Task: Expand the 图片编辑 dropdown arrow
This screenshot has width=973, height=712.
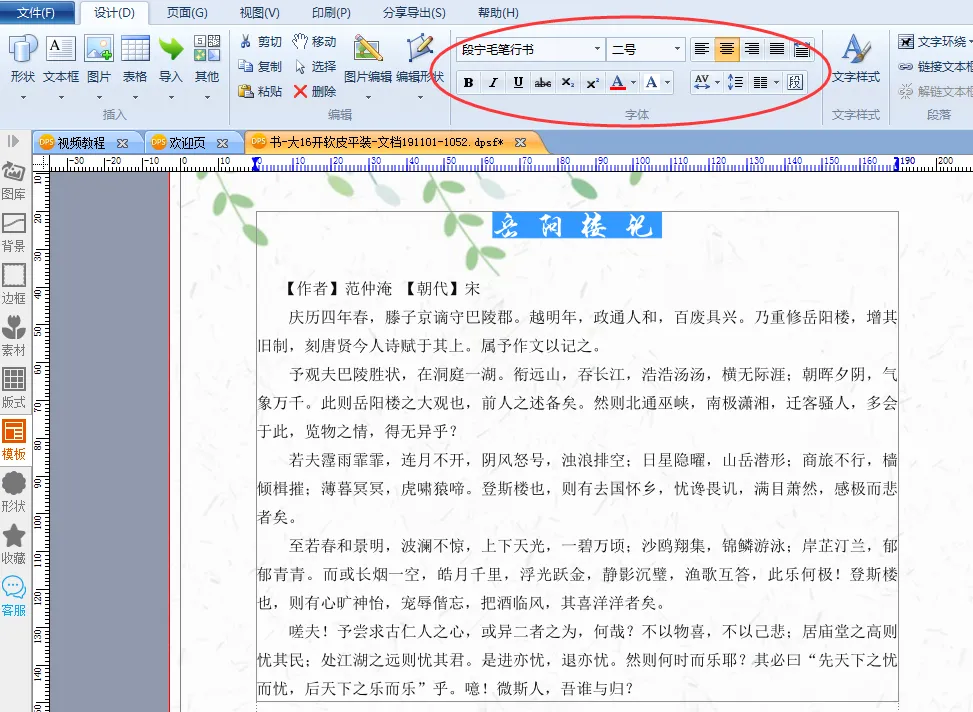Action: (368, 97)
